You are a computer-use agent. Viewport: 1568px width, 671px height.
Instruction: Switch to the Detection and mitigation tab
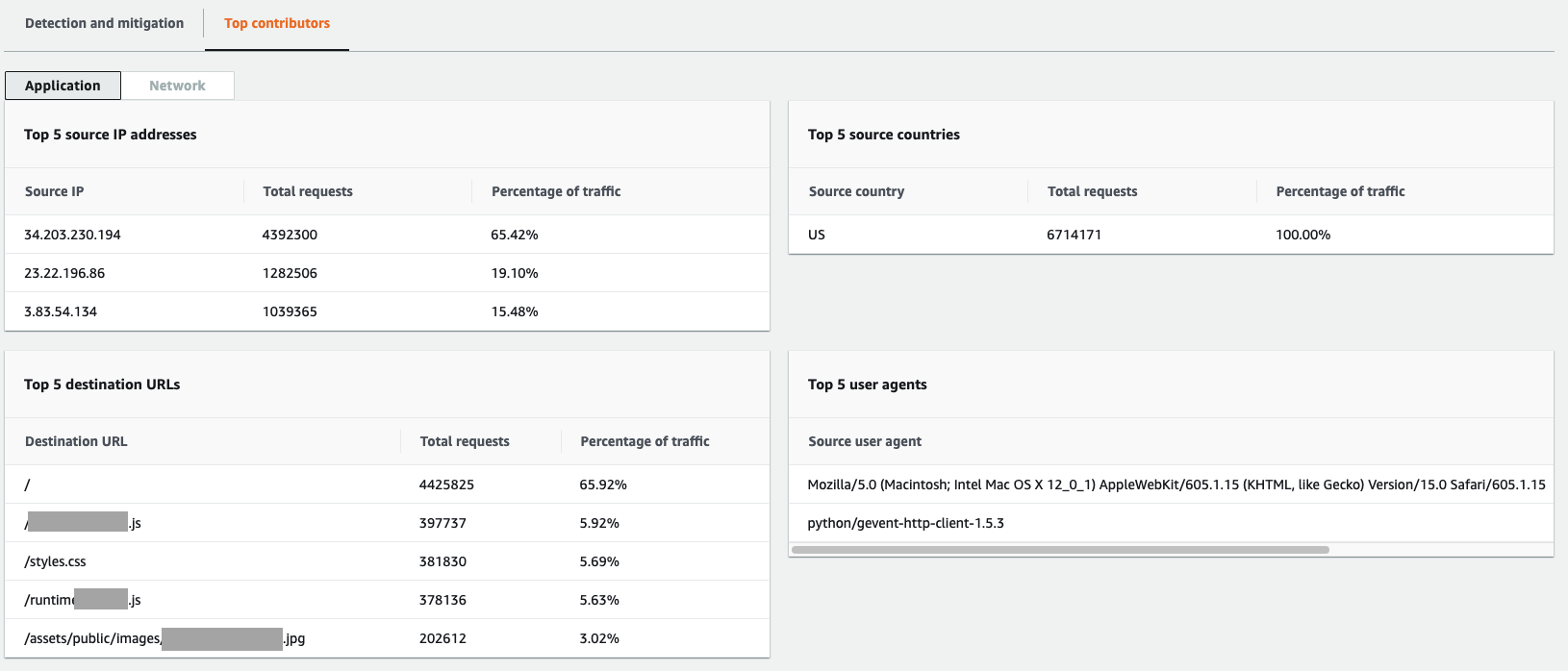(x=104, y=23)
